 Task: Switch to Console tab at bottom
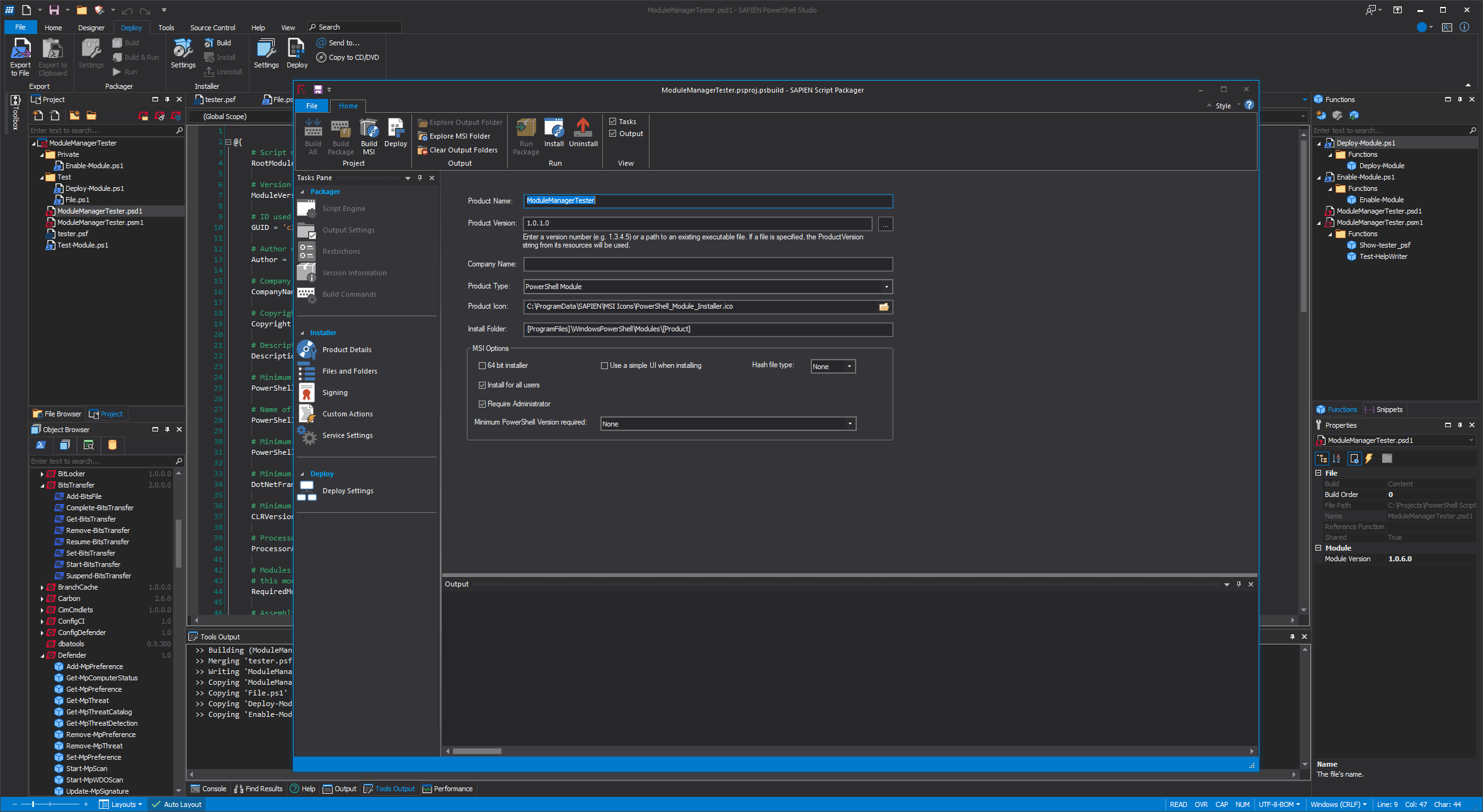coord(208,789)
